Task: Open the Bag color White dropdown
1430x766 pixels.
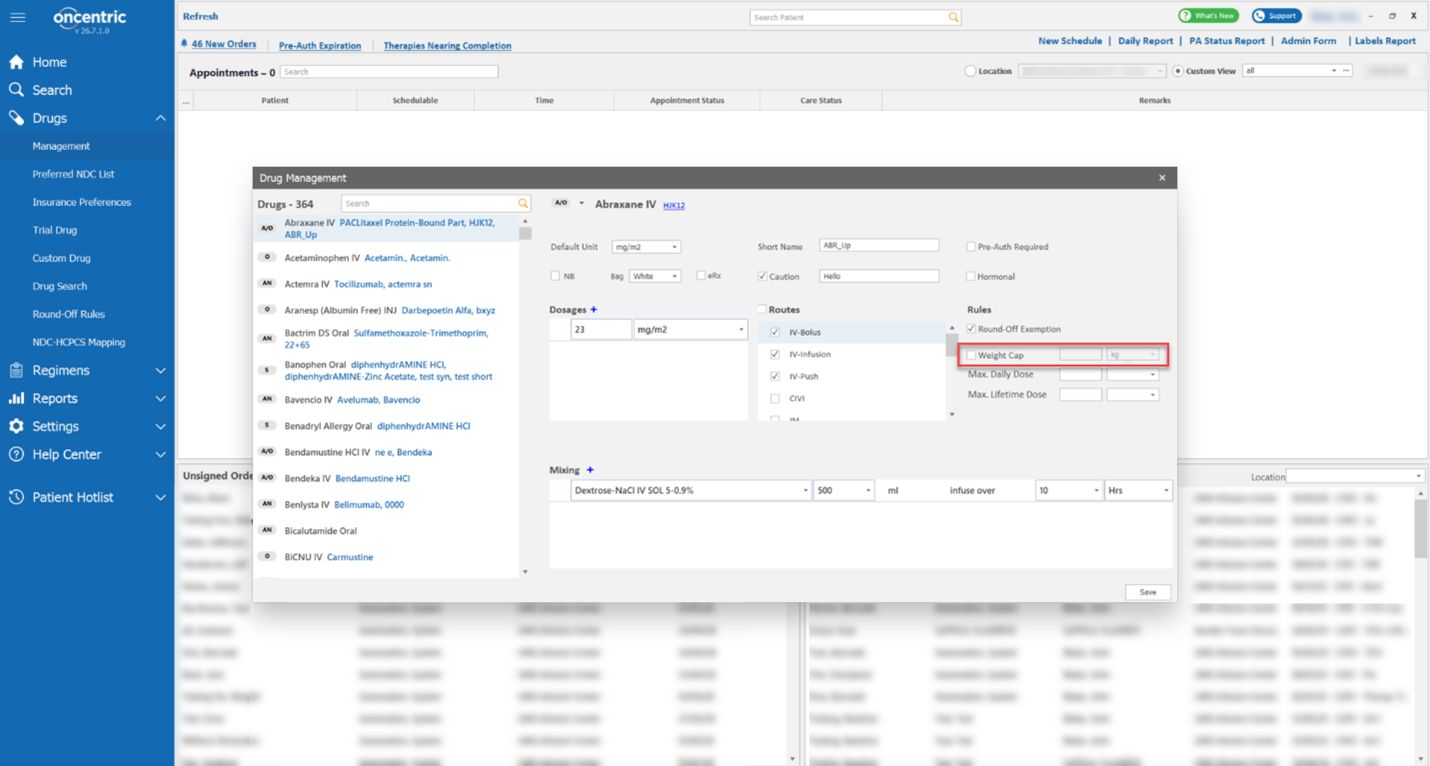Action: point(655,276)
